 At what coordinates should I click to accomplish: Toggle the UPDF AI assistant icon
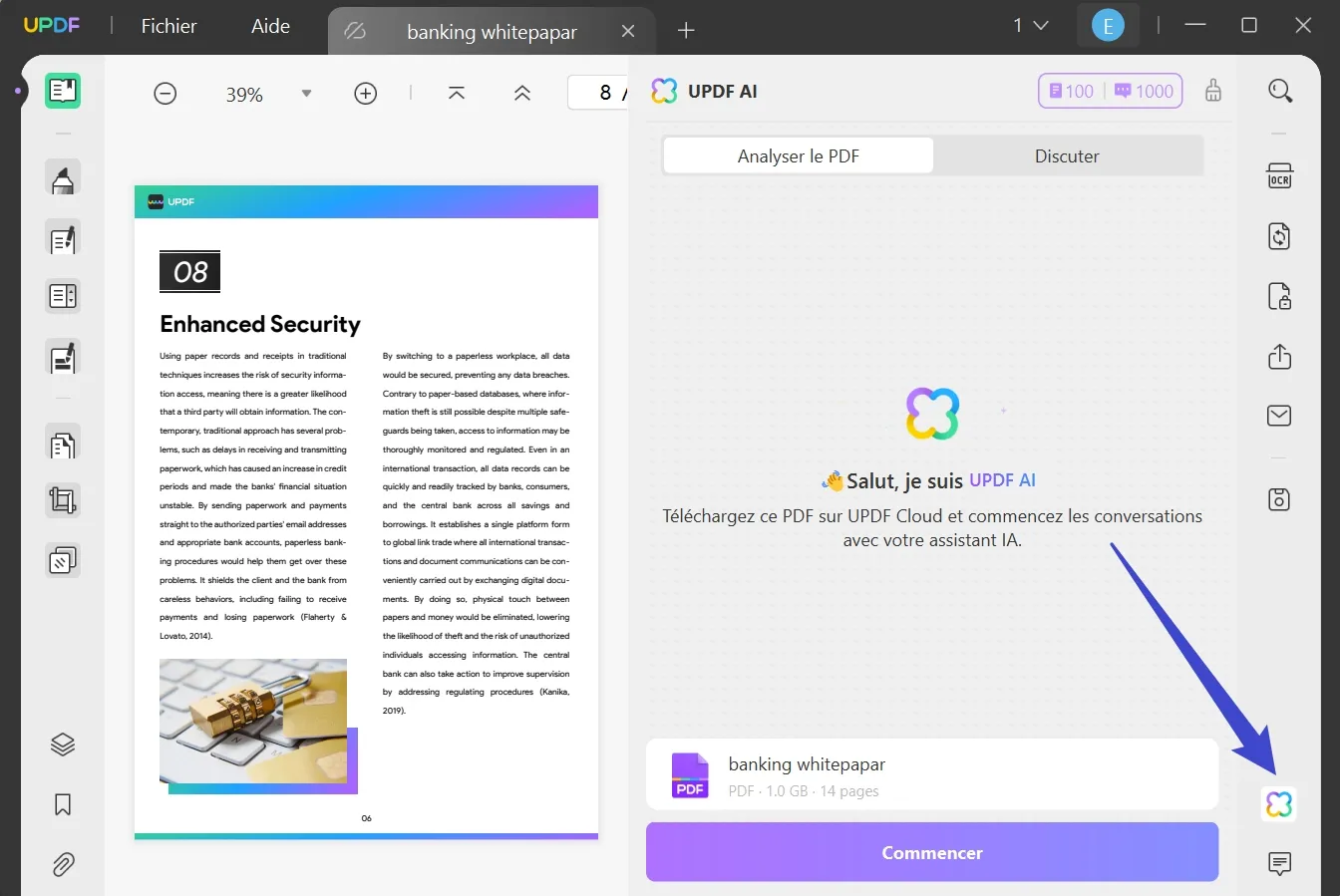[x=1278, y=803]
